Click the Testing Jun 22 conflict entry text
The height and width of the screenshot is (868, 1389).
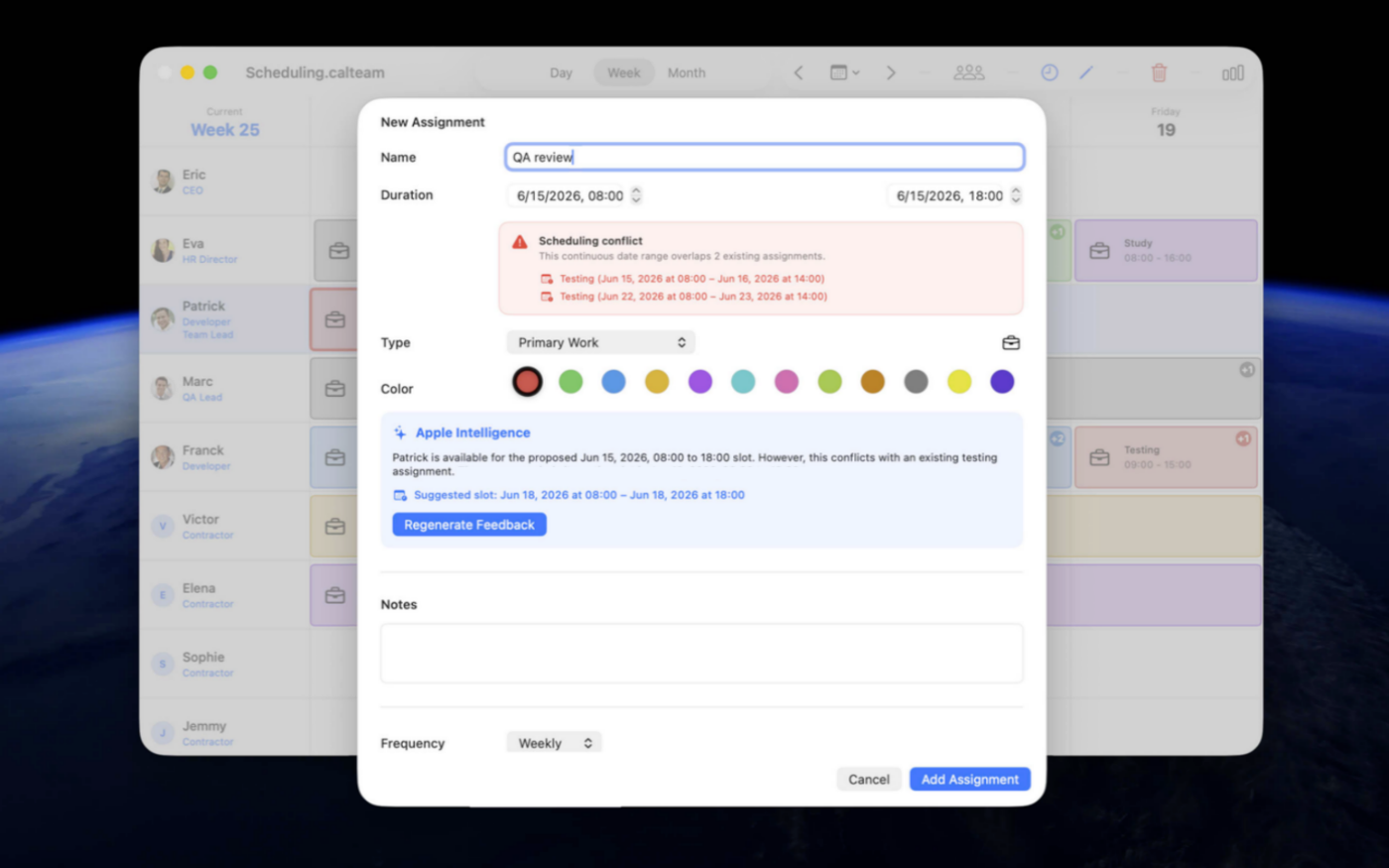tap(693, 297)
